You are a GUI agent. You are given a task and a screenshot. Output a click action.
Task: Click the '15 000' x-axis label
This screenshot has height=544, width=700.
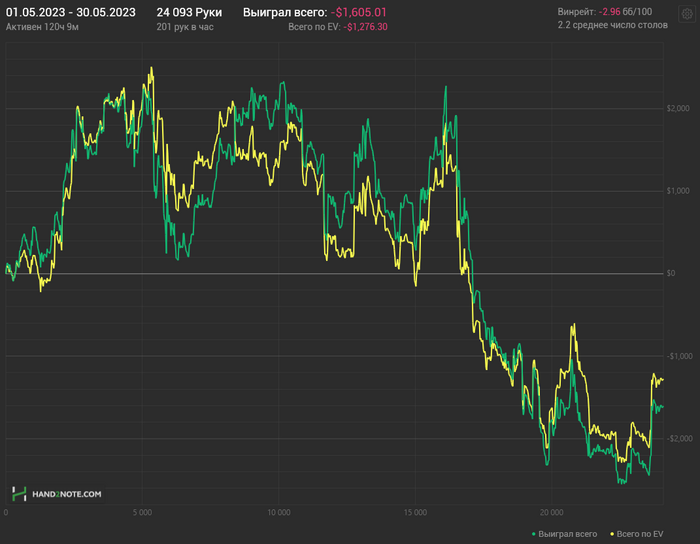click(415, 512)
